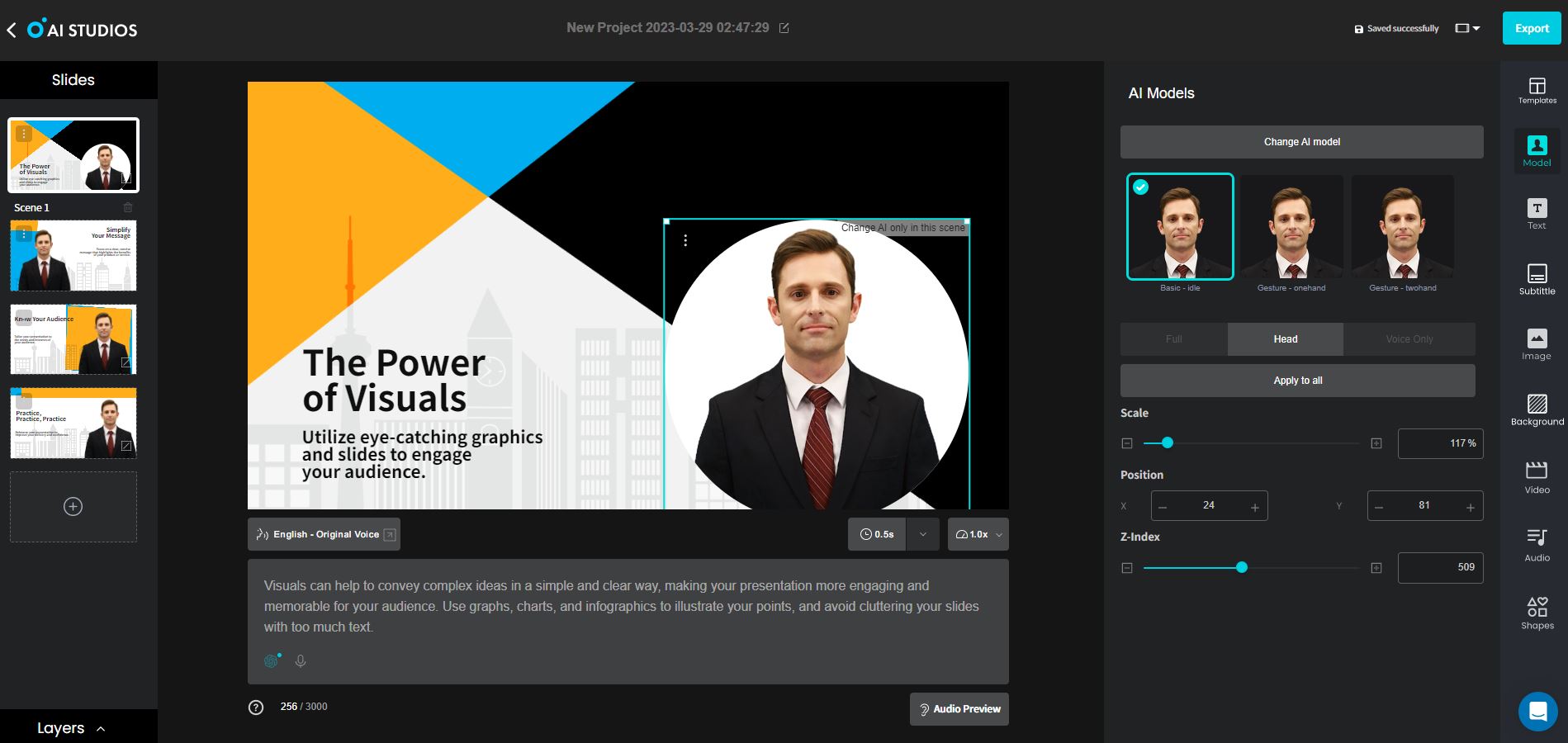Expand the pause duration 0.5s dropdown
The height and width of the screenshot is (743, 1568).
(922, 534)
